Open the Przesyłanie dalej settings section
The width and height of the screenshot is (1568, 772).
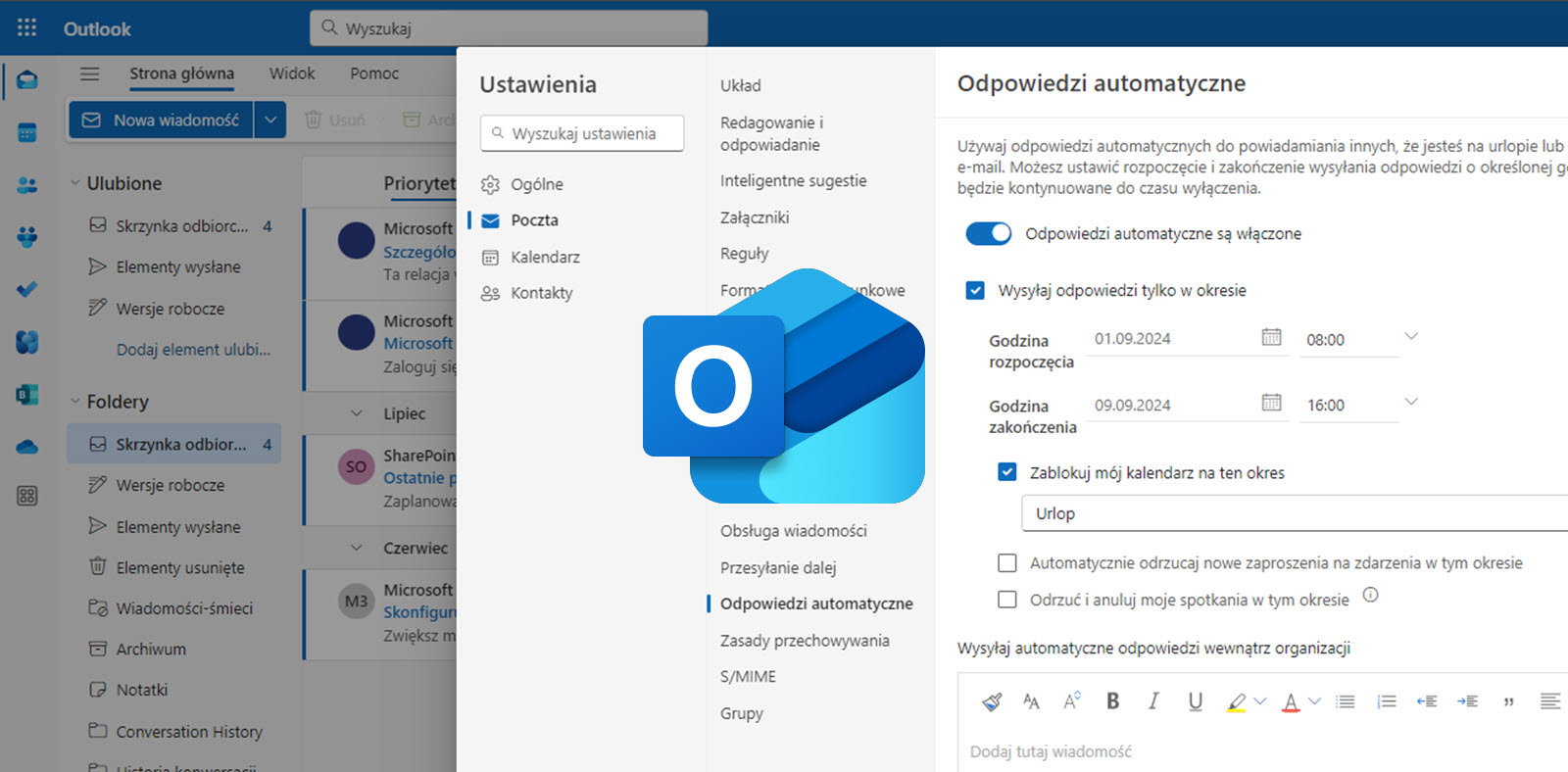click(778, 568)
